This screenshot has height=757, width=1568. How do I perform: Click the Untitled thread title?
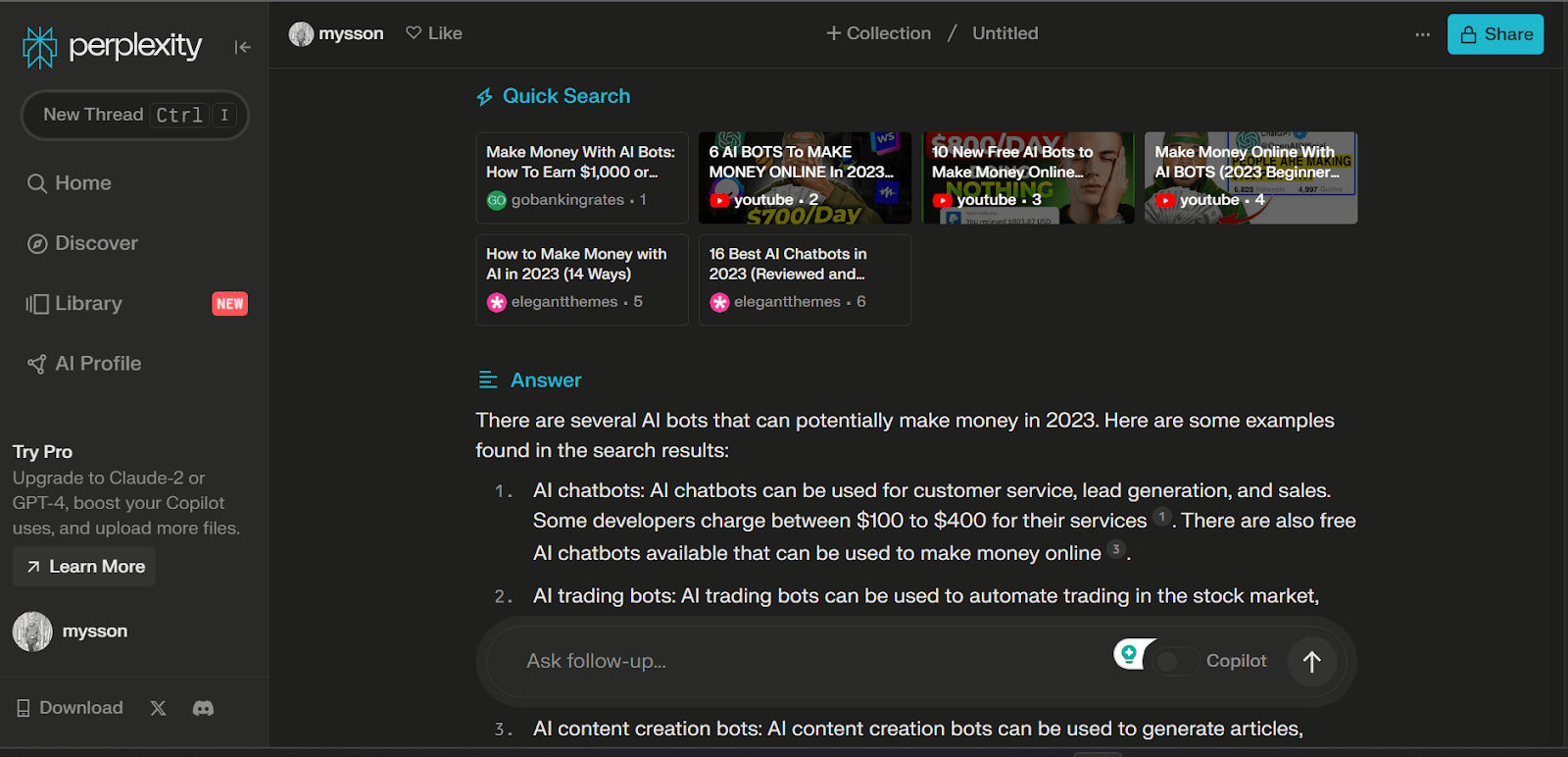[1004, 33]
